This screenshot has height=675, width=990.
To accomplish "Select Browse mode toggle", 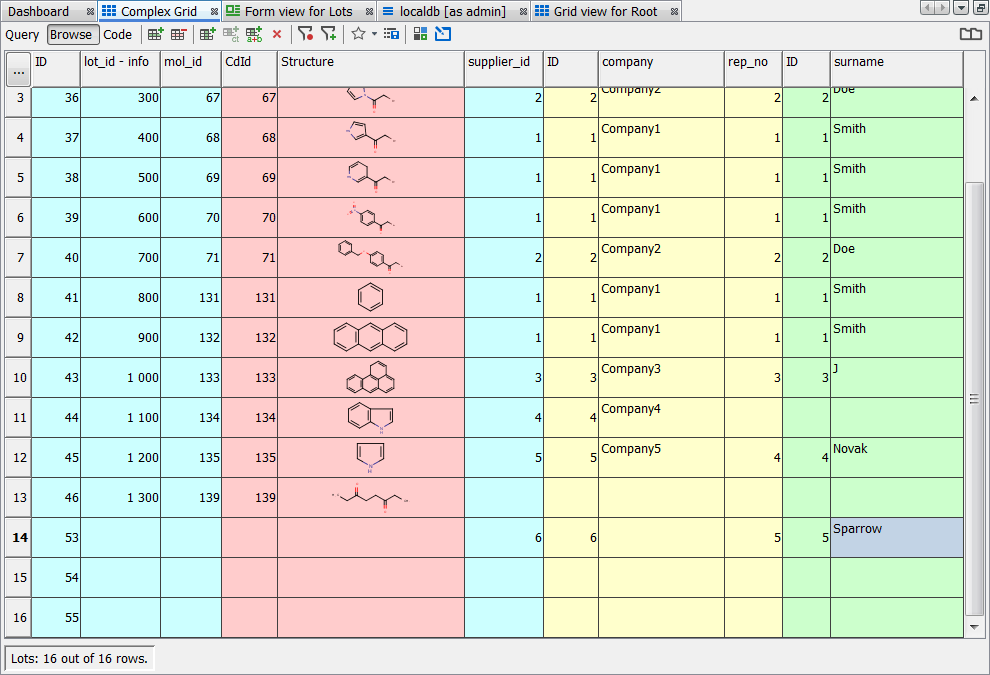I will (72, 34).
